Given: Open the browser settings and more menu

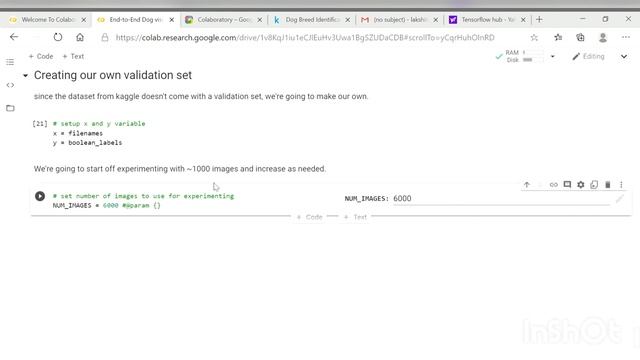Looking at the screenshot, I should tap(626, 37).
